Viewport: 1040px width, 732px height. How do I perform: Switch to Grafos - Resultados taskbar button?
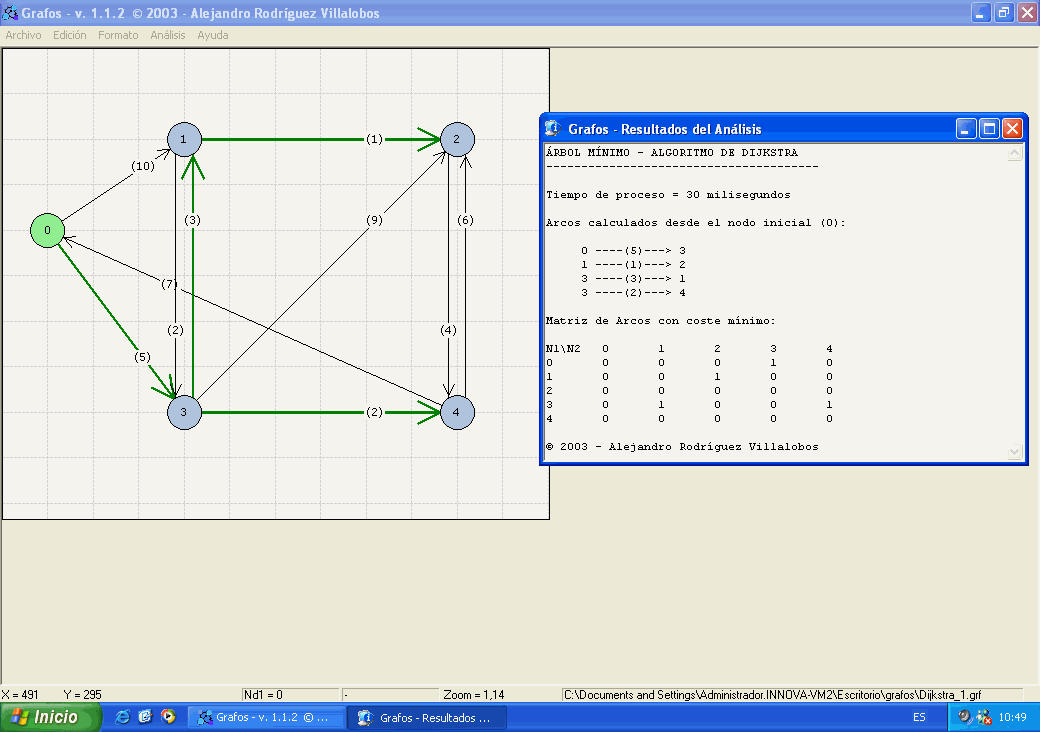click(x=427, y=717)
